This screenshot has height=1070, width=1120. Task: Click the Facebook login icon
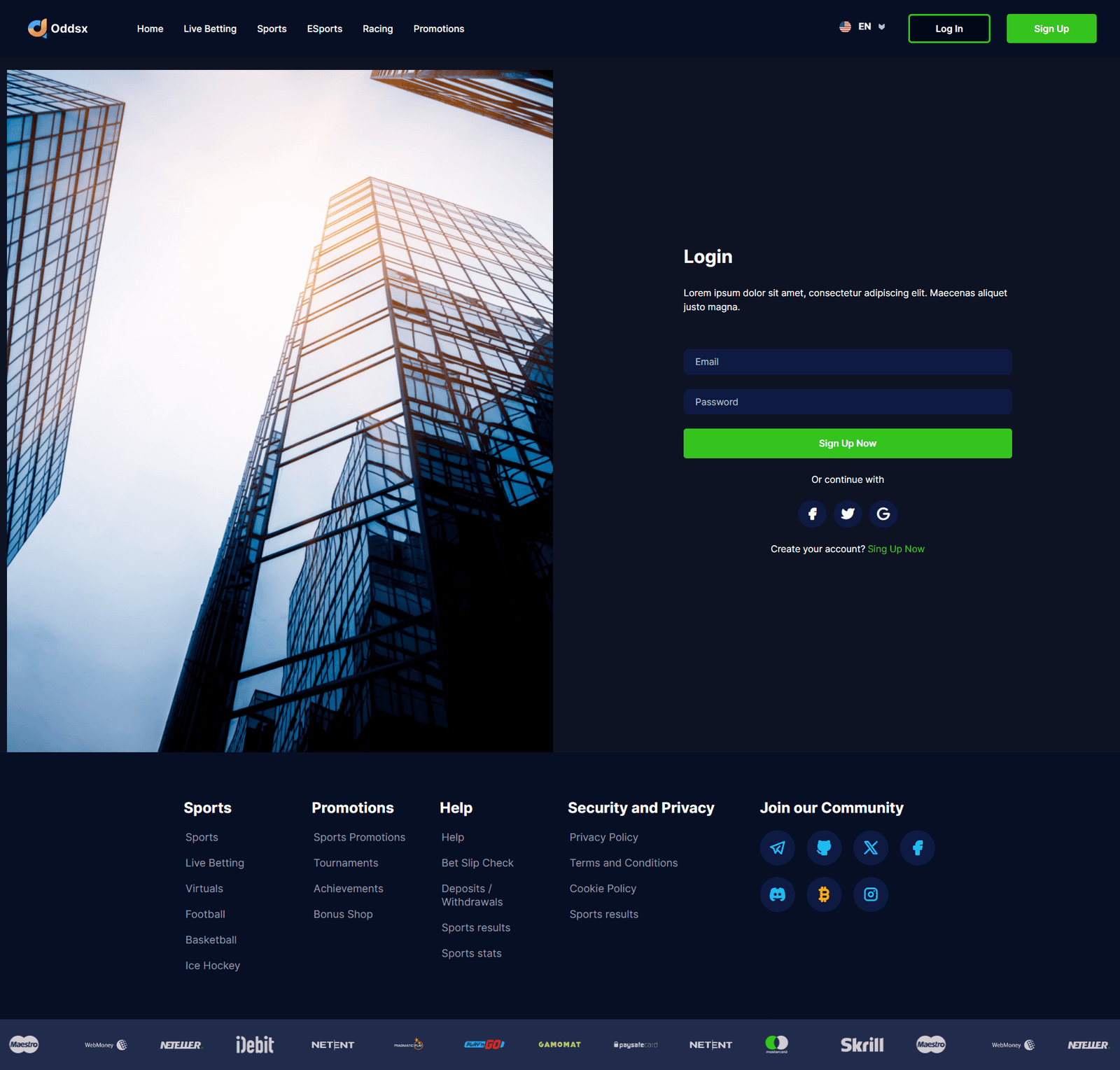coord(812,514)
